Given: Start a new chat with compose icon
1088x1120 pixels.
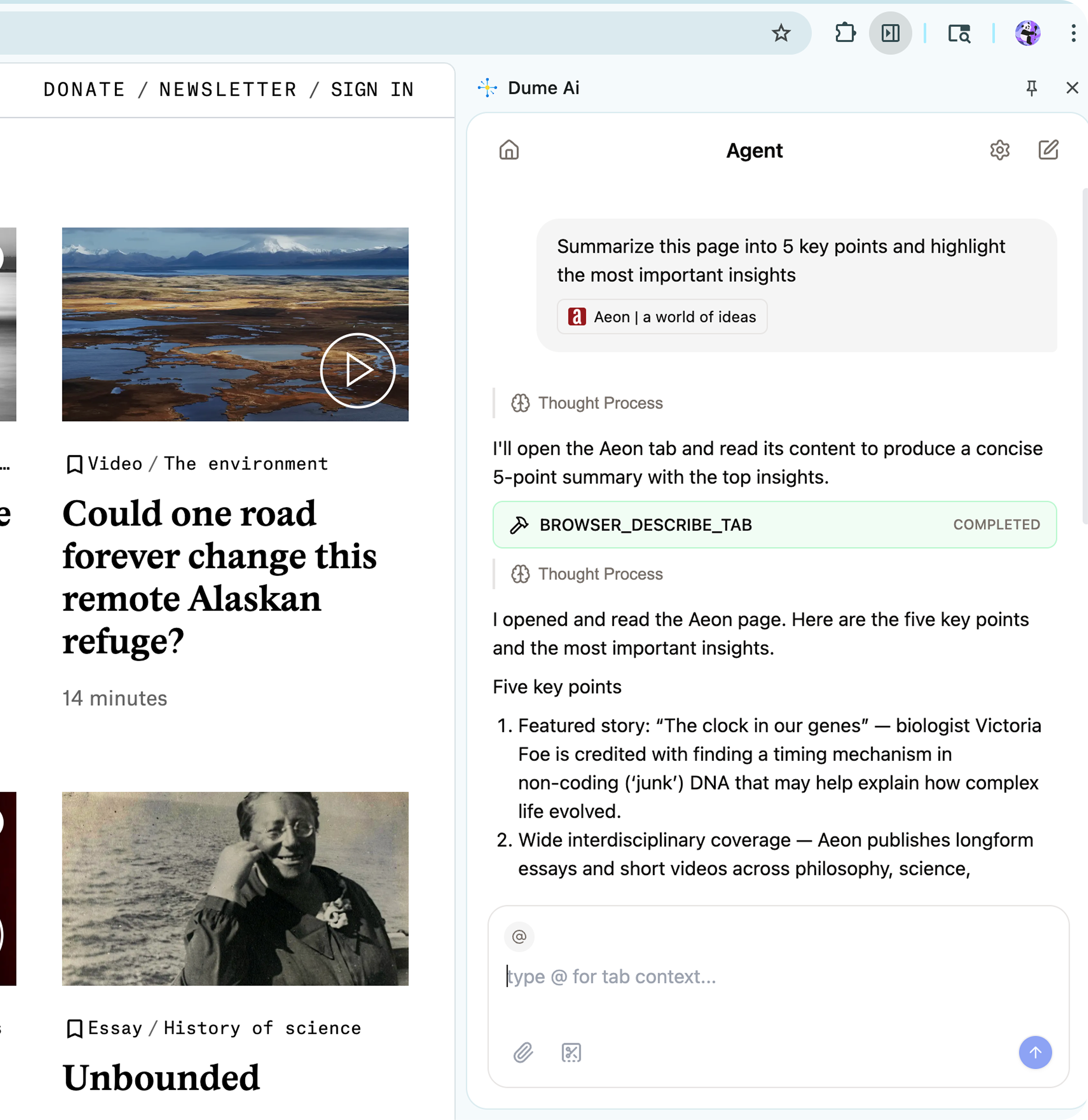Looking at the screenshot, I should 1048,150.
